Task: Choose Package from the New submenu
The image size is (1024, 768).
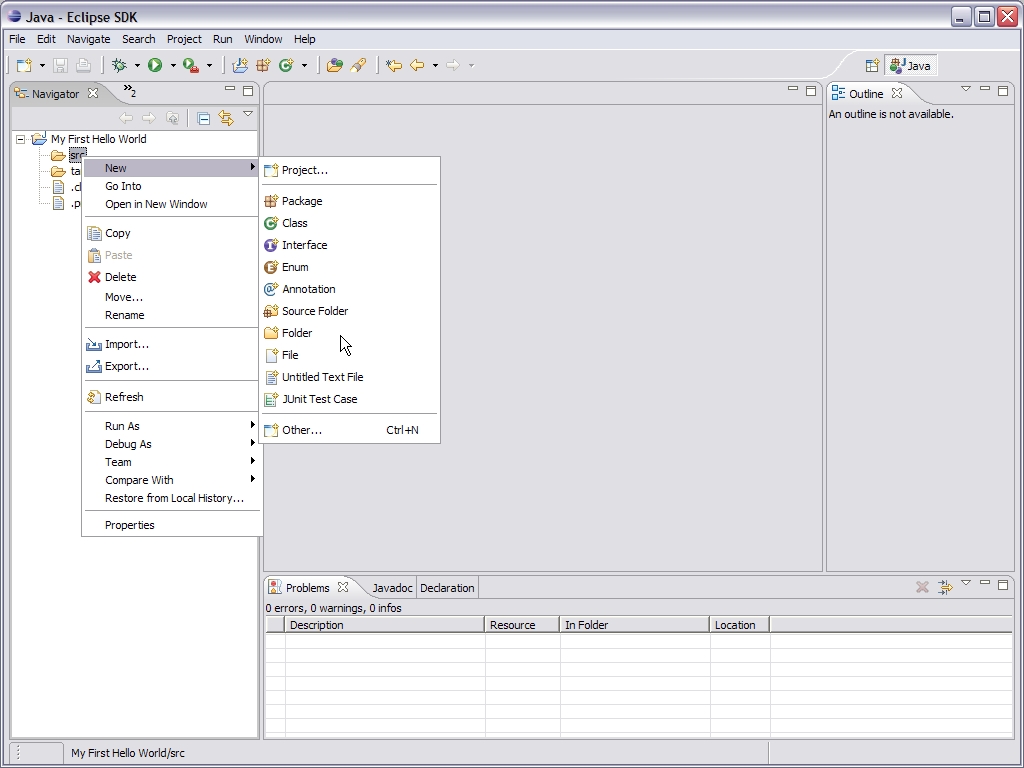Action: click(x=349, y=201)
